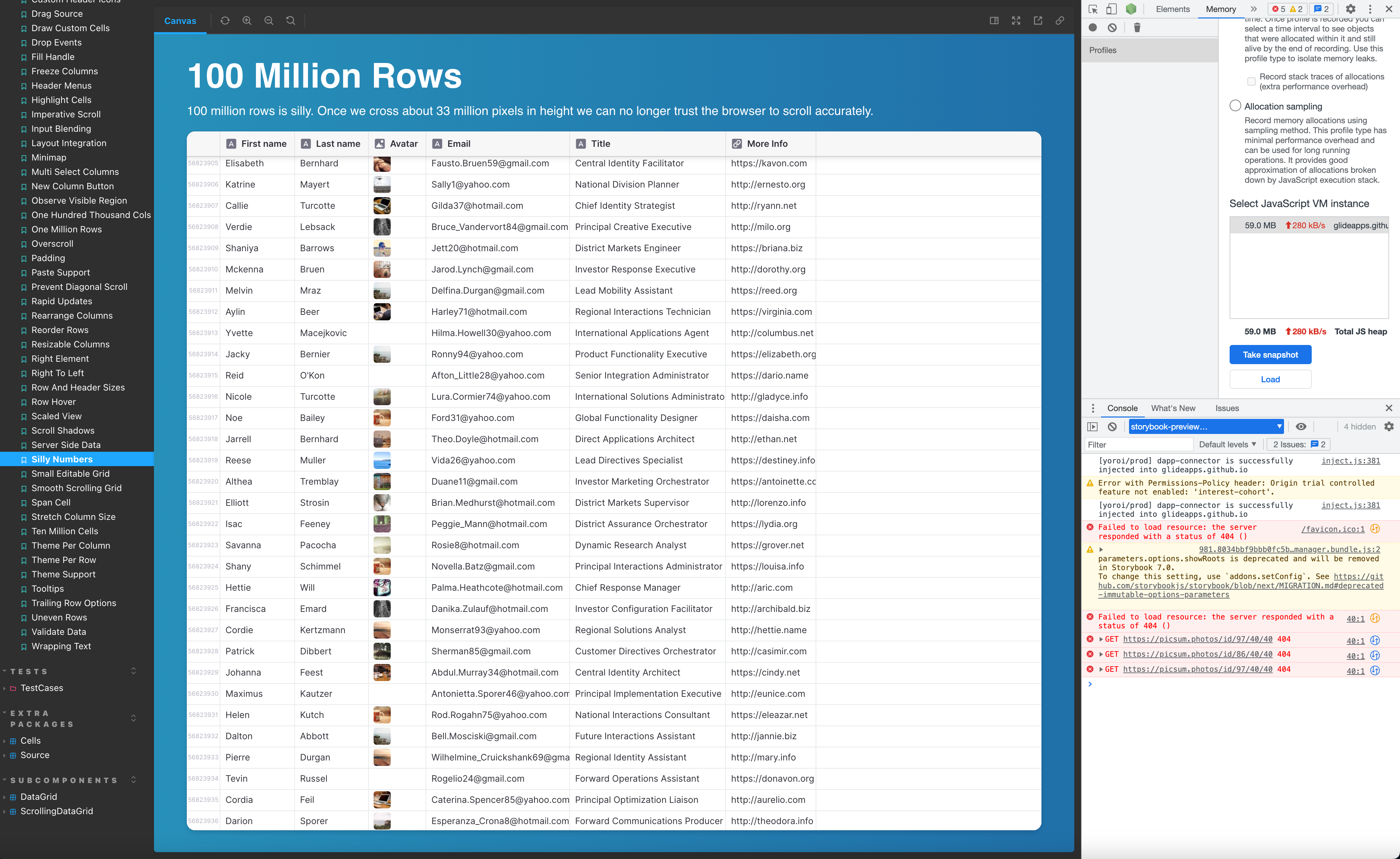Go full screen using the toolbar icon
The image size is (1400, 859).
point(1015,21)
